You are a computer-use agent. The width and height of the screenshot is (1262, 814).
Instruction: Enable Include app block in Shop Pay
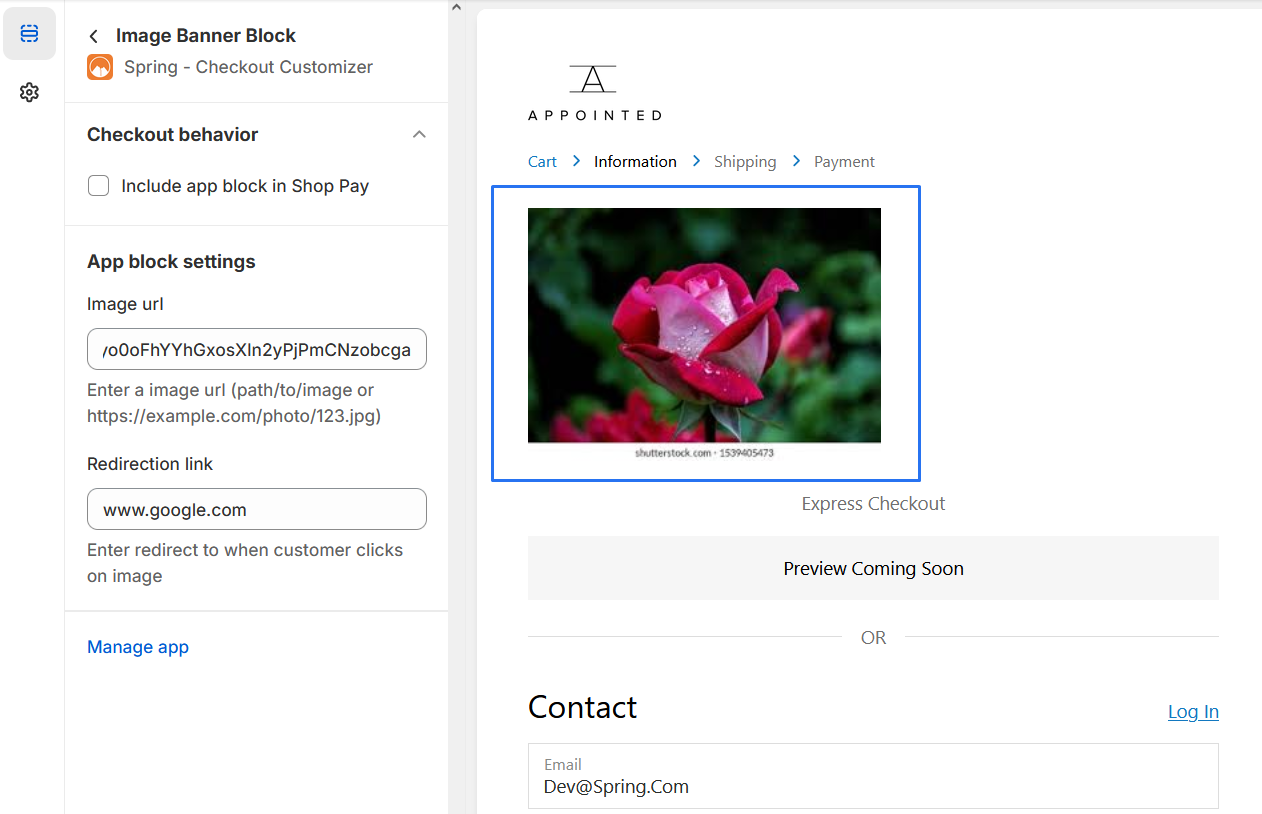(x=99, y=186)
